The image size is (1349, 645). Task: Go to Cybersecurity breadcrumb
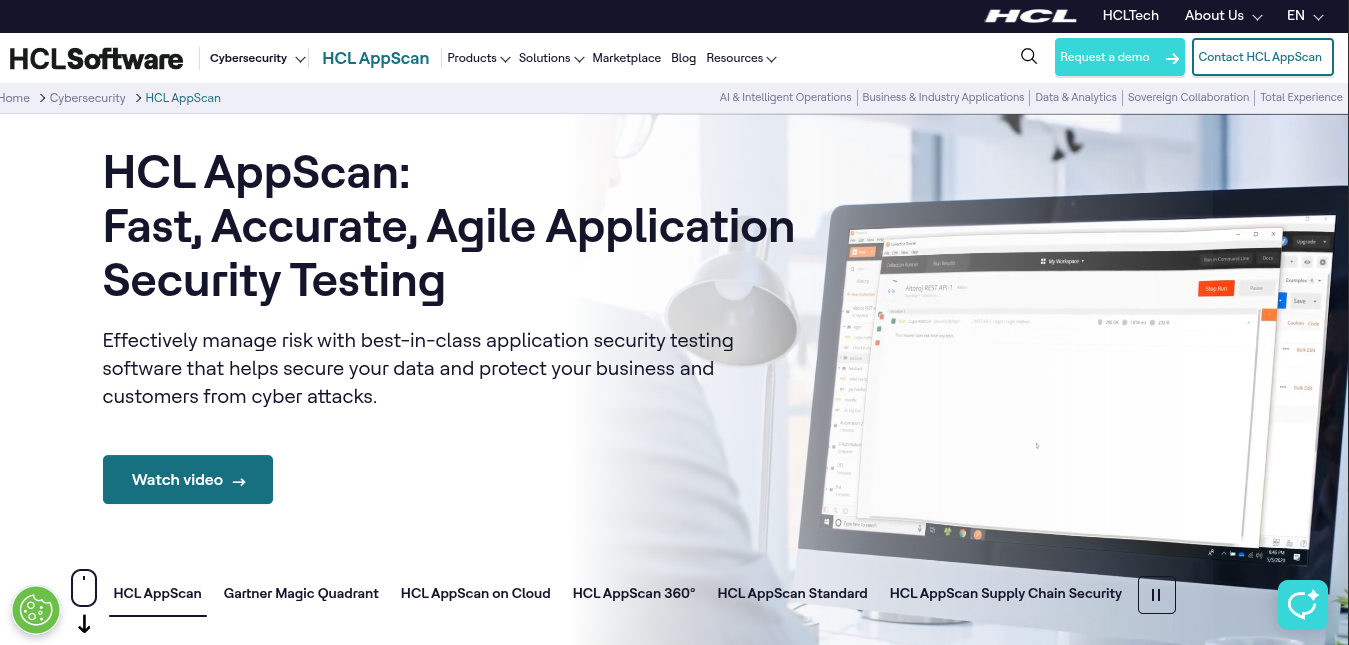point(88,98)
